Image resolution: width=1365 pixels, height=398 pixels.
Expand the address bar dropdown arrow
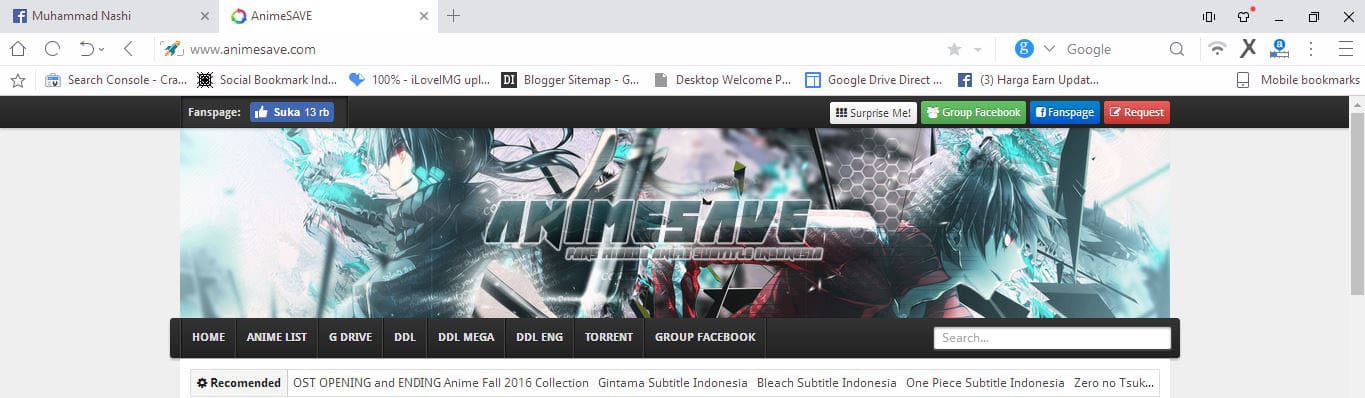point(977,49)
